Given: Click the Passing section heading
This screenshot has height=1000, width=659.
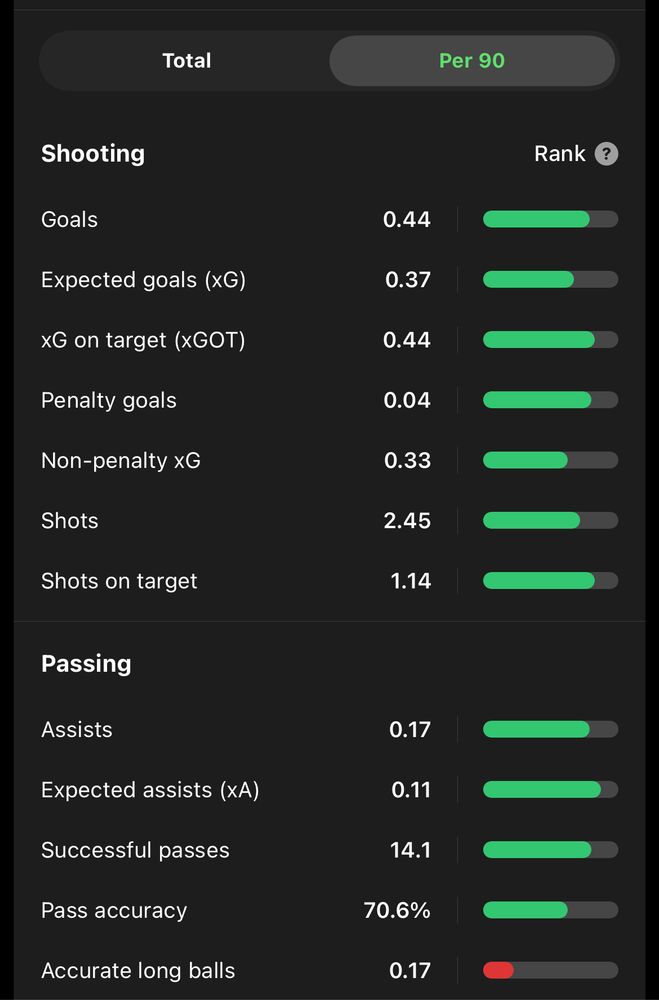Looking at the screenshot, I should point(86,664).
